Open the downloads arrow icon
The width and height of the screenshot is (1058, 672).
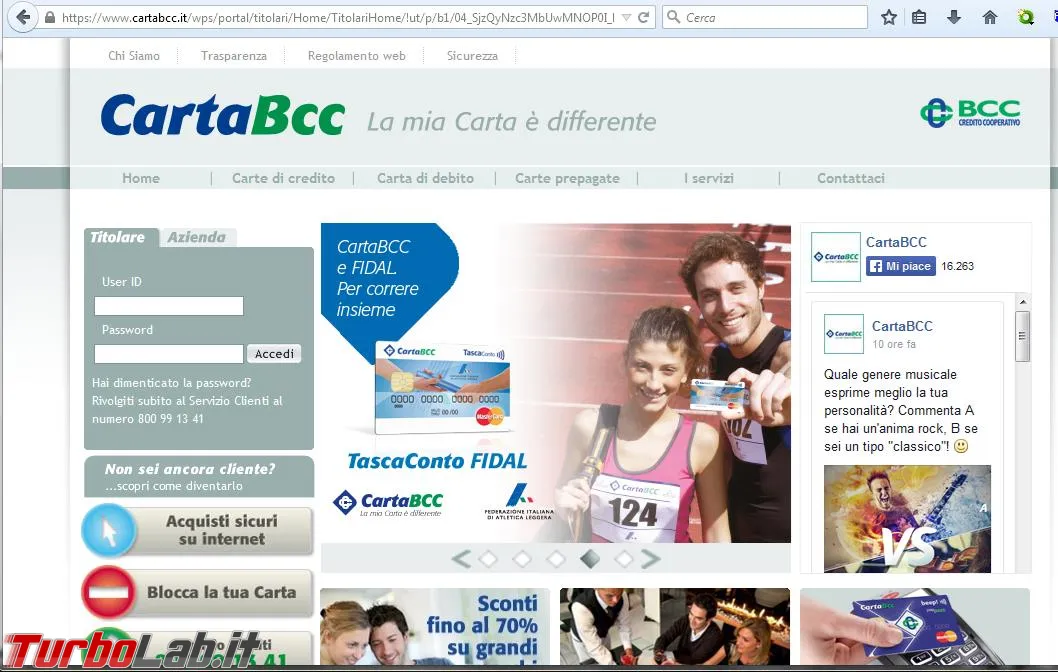[953, 18]
